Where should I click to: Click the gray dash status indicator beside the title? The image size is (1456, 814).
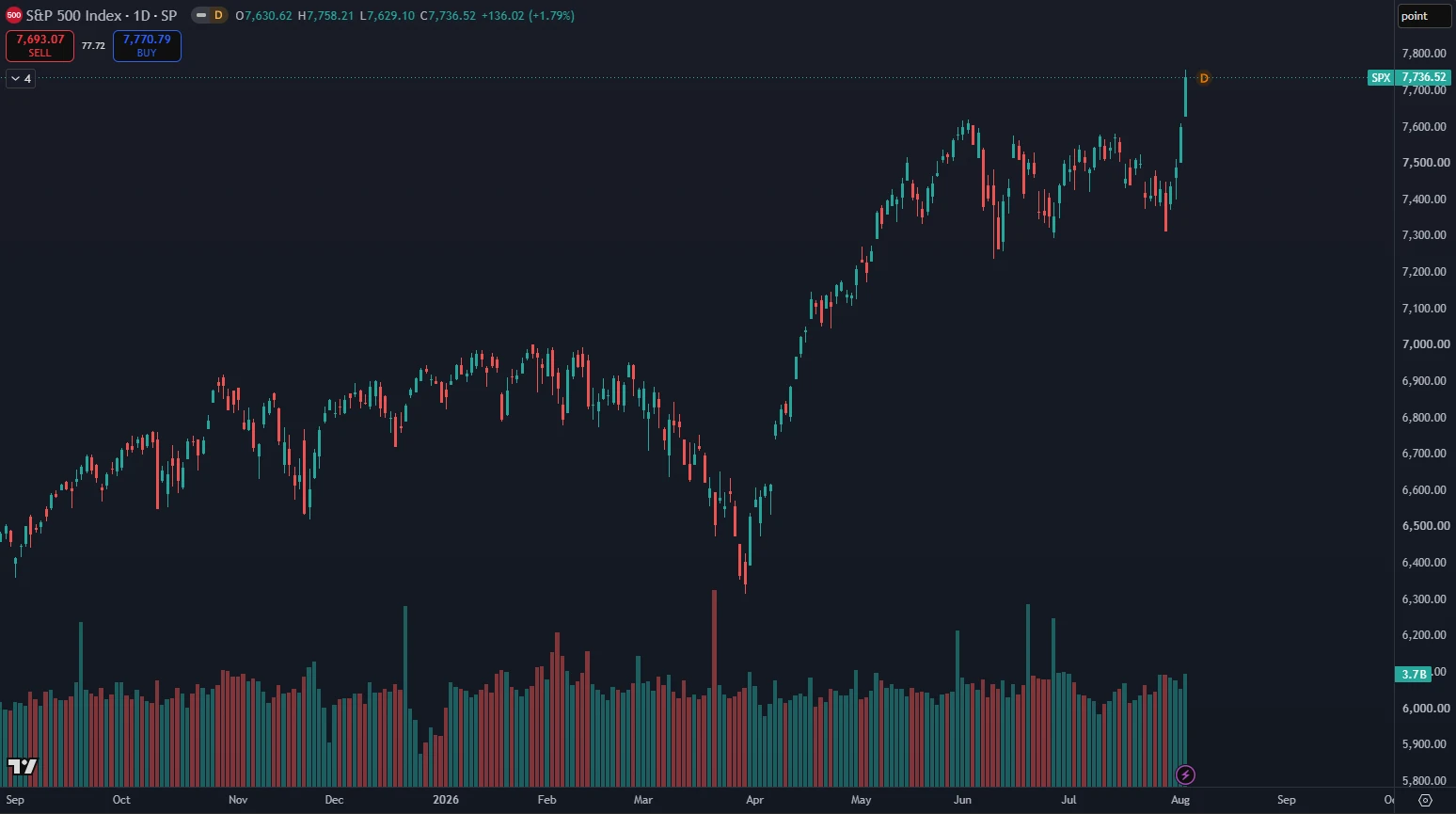pyautogui.click(x=200, y=15)
